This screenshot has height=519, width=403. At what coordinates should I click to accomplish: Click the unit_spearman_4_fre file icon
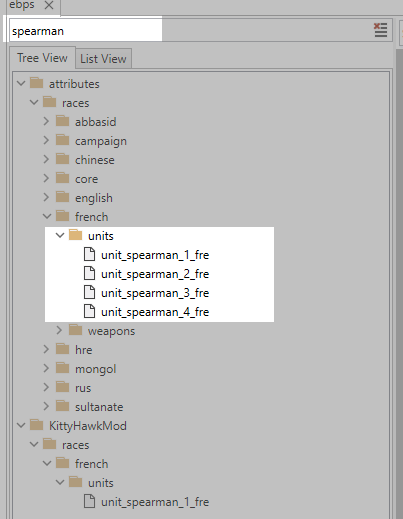tap(89, 311)
